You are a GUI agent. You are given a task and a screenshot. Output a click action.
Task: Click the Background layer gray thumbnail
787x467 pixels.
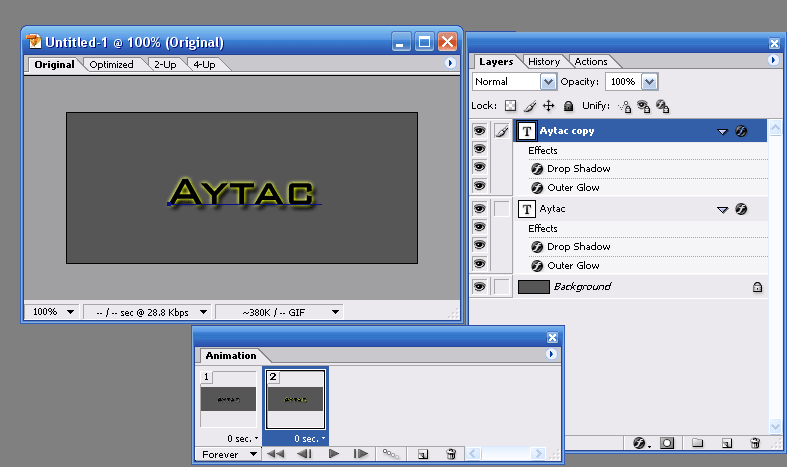point(534,287)
